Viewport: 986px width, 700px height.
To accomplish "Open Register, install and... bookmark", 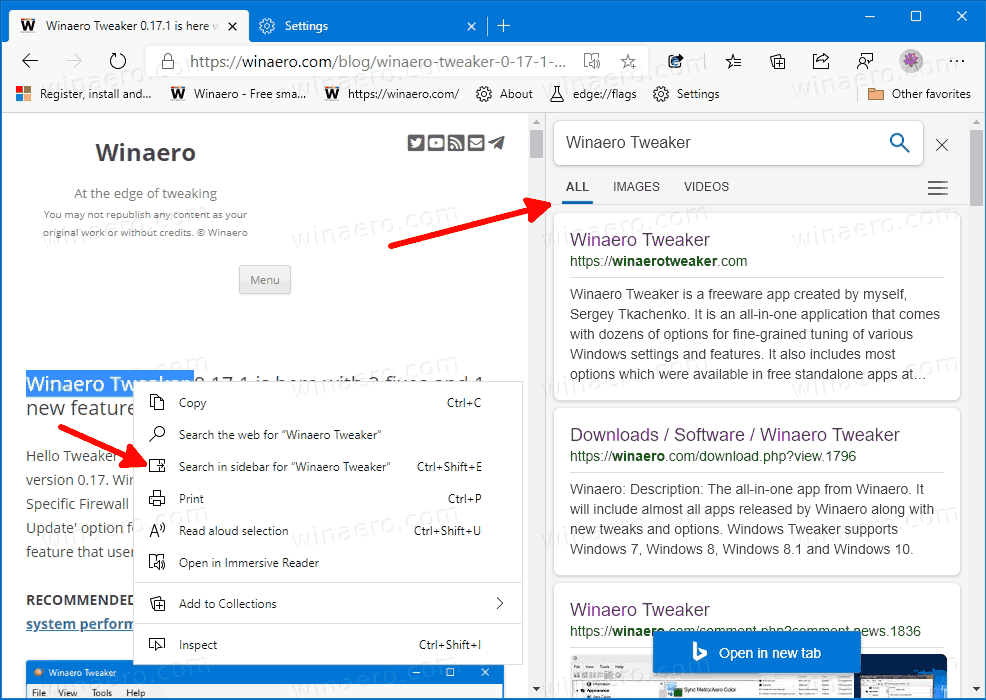I will tap(84, 94).
